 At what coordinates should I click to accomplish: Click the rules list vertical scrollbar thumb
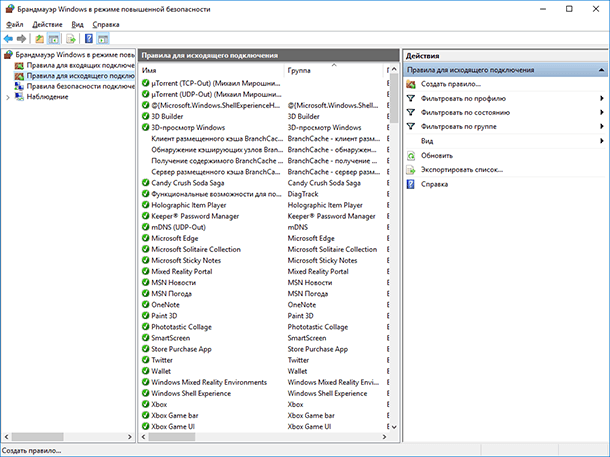[x=394, y=99]
